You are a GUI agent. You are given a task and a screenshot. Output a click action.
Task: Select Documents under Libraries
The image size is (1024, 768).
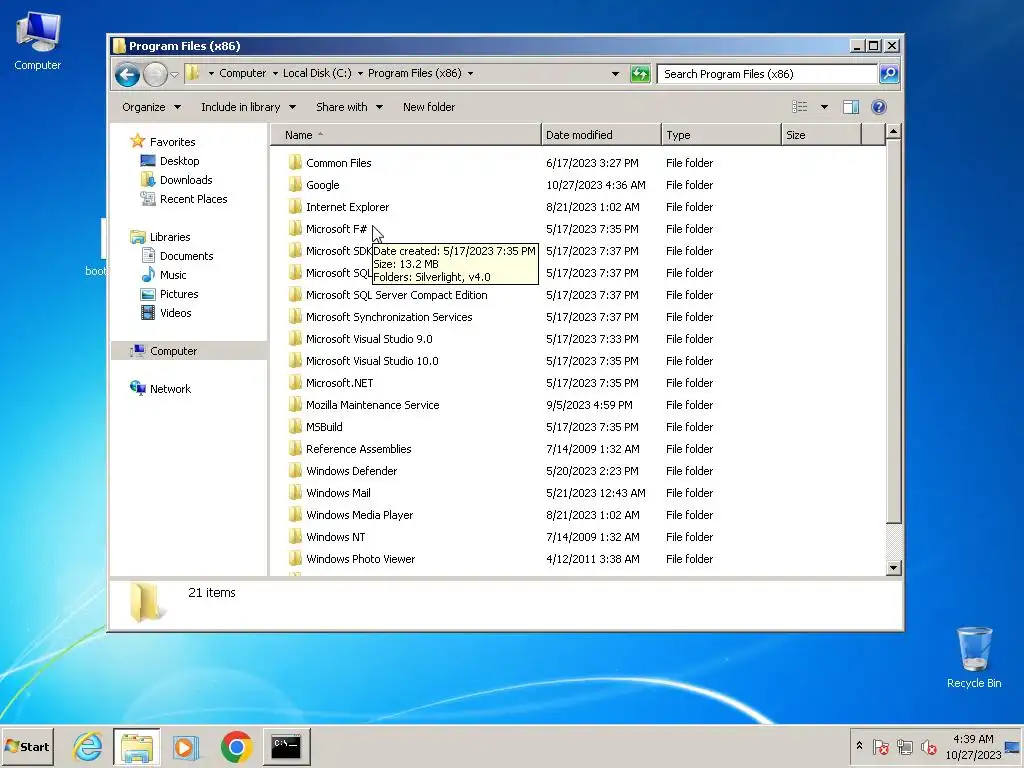pyautogui.click(x=187, y=256)
